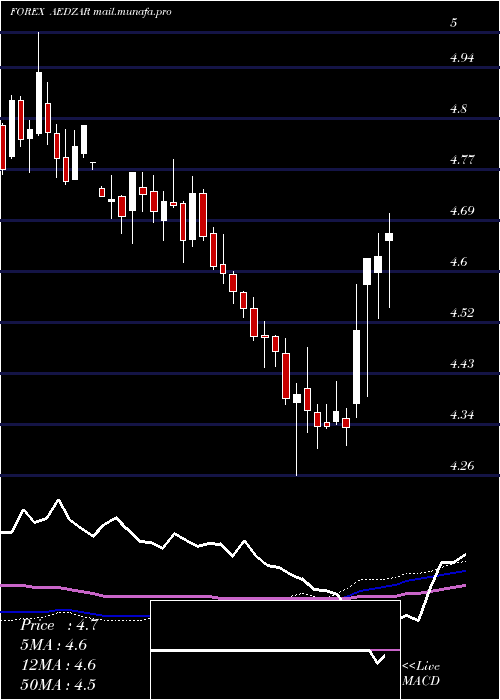500x700 pixels.
Task: Select the 4.77 price axis label
Action: (461, 160)
